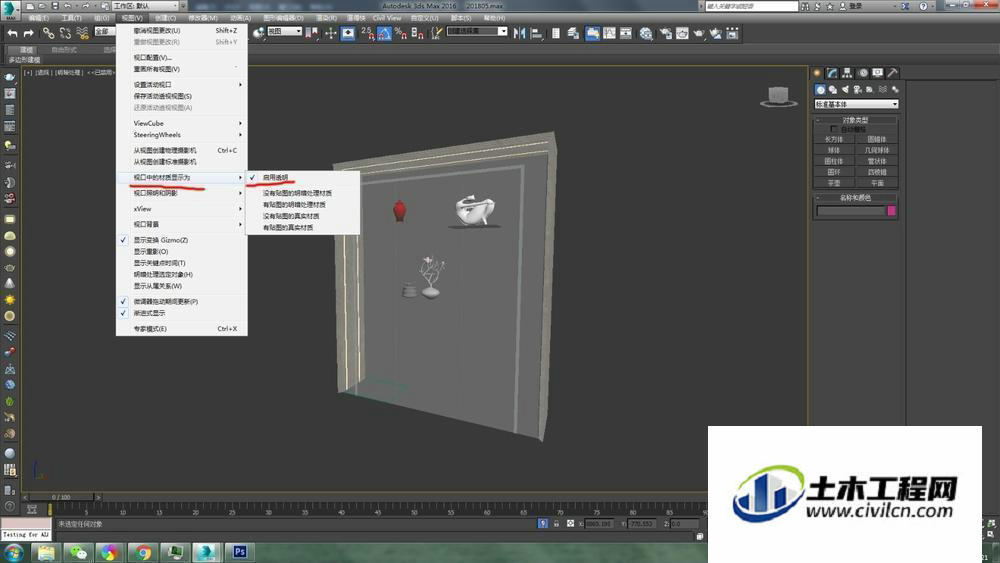
Task: Click the 长方体 (Box) create button
Action: [834, 140]
